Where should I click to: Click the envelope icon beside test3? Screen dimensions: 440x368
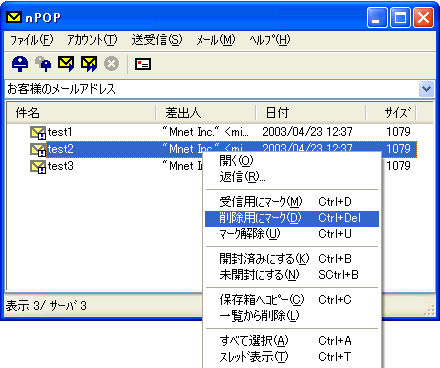pos(38,166)
